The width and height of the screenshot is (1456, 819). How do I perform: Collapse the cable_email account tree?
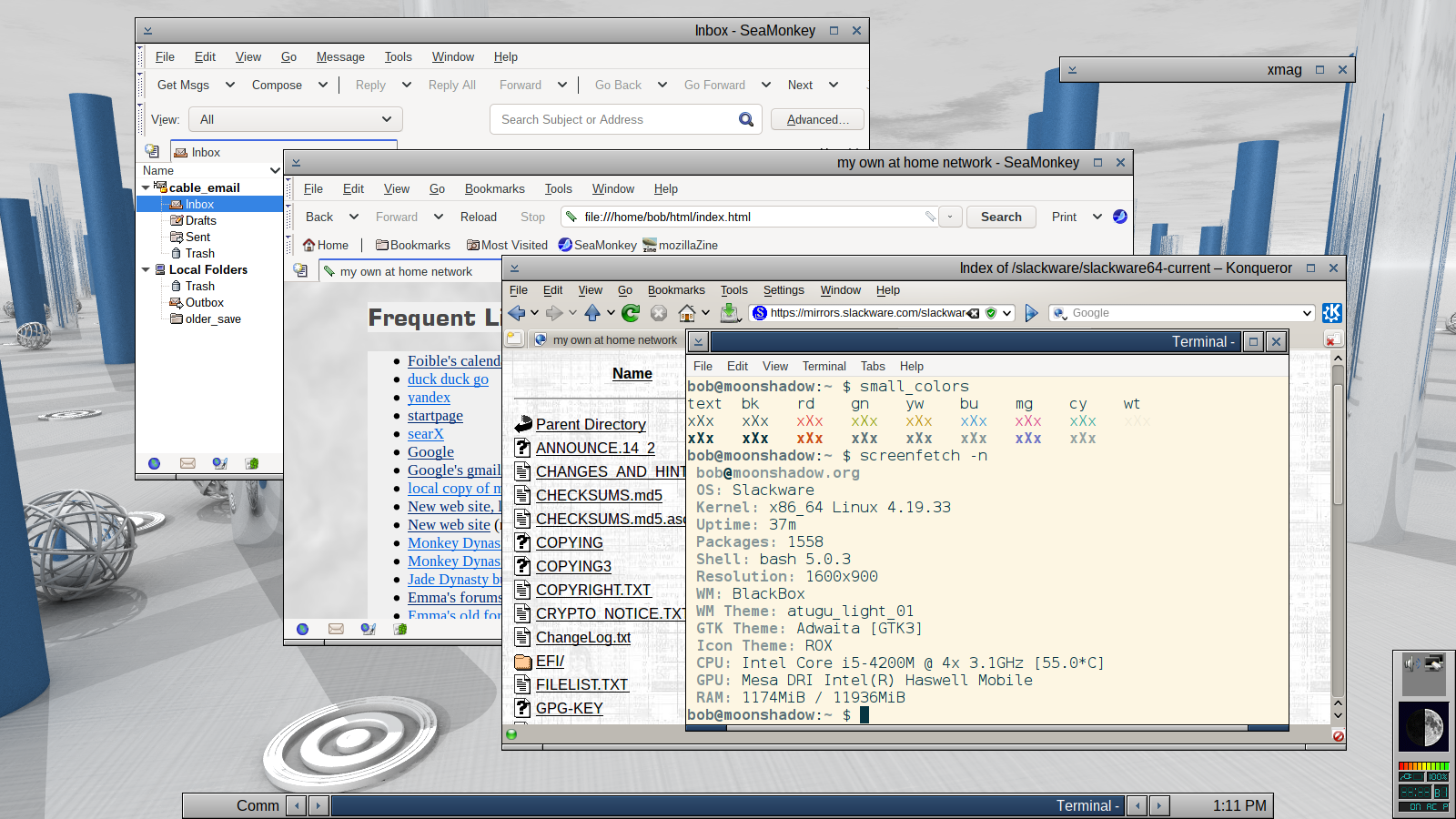146,187
